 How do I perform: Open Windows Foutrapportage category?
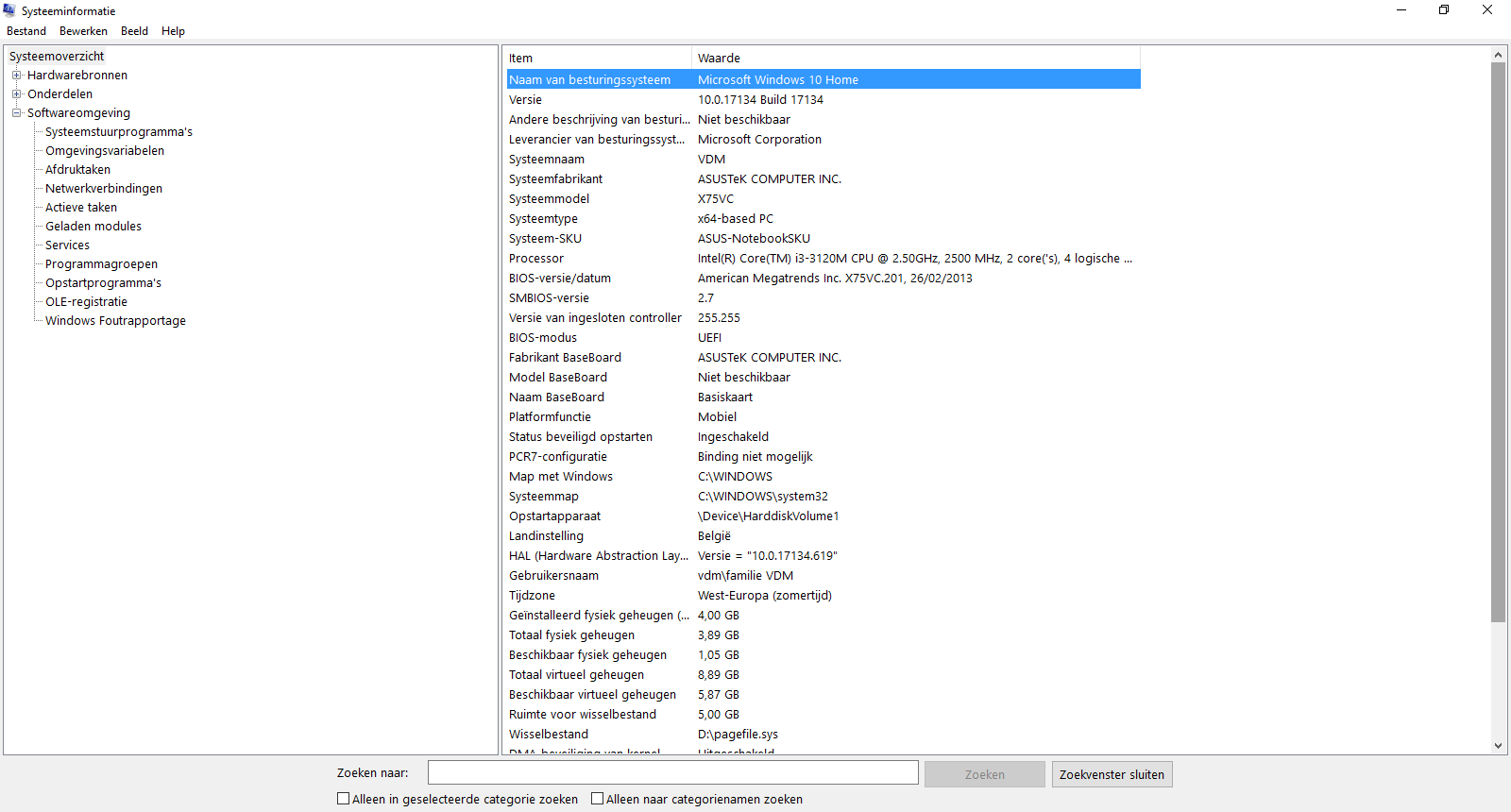tap(116, 321)
